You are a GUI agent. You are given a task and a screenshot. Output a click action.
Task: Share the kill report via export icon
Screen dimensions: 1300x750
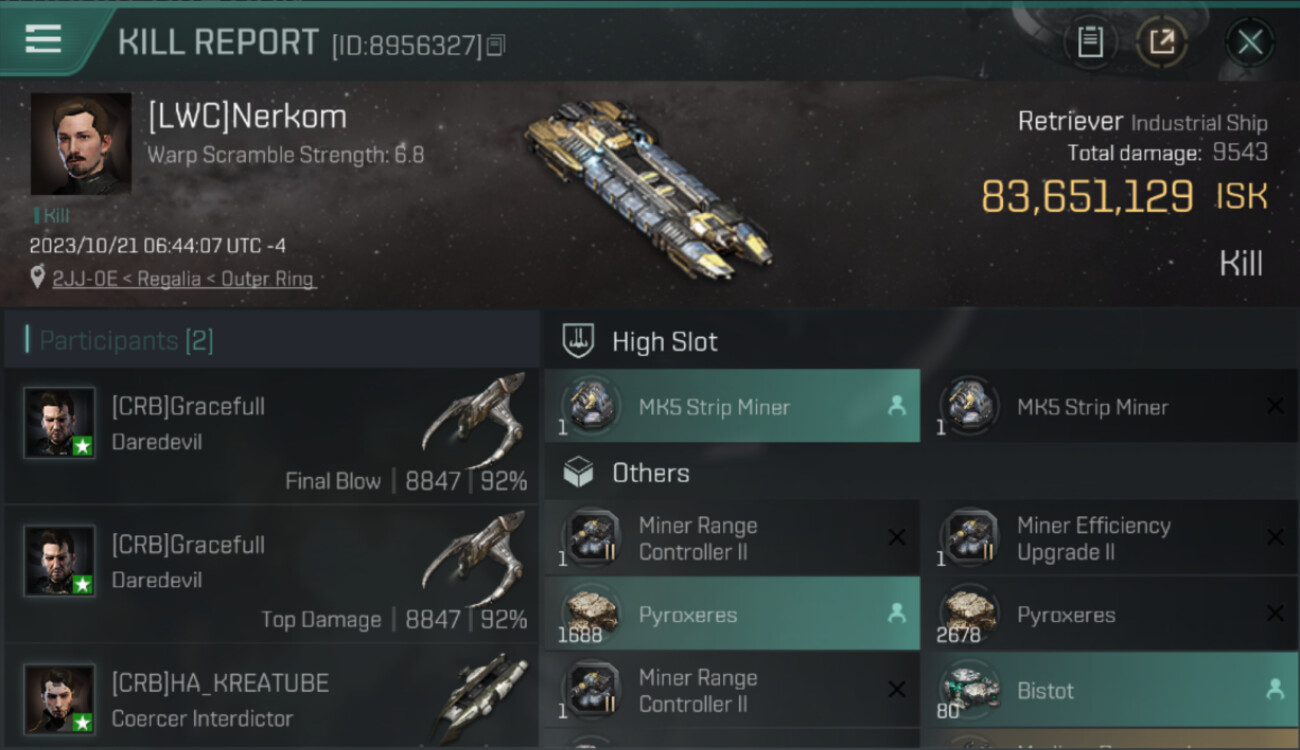point(1162,42)
